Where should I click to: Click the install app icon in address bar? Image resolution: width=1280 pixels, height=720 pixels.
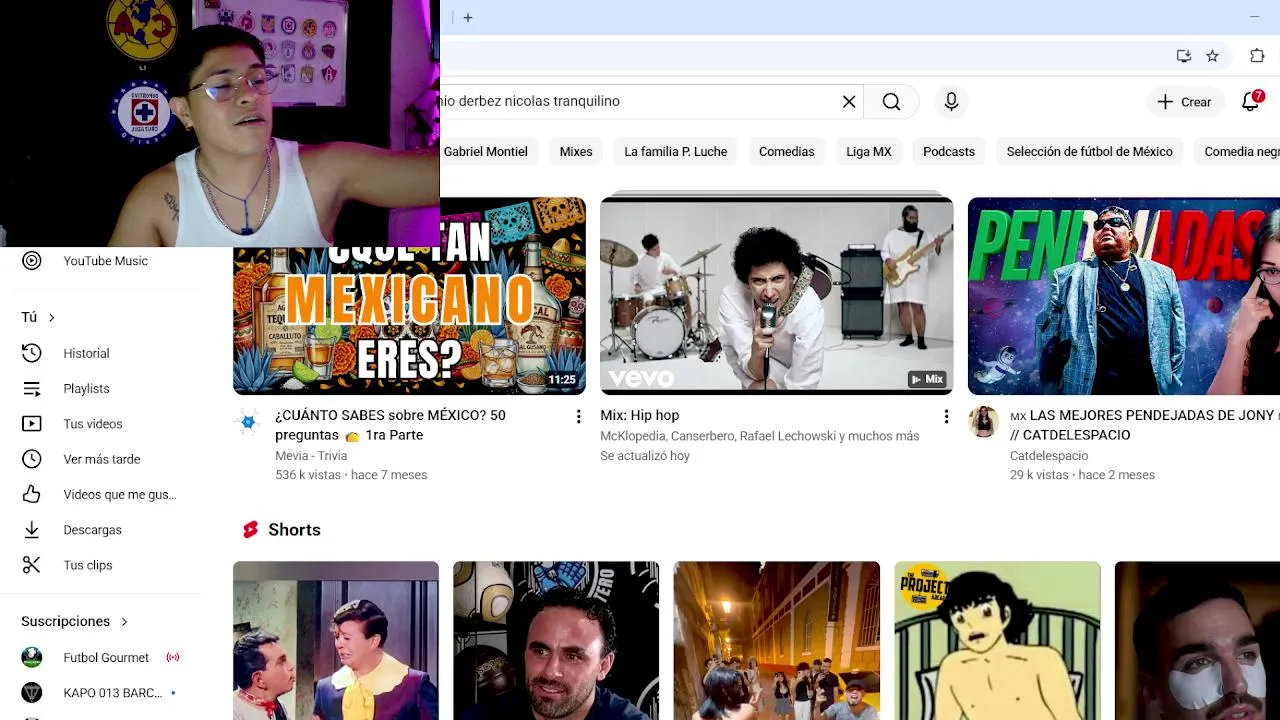coord(1184,56)
